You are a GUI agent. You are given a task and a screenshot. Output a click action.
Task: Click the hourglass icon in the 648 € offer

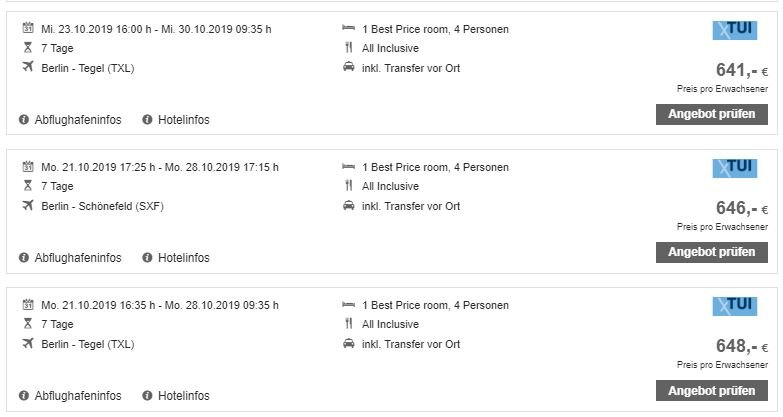[x=28, y=324]
